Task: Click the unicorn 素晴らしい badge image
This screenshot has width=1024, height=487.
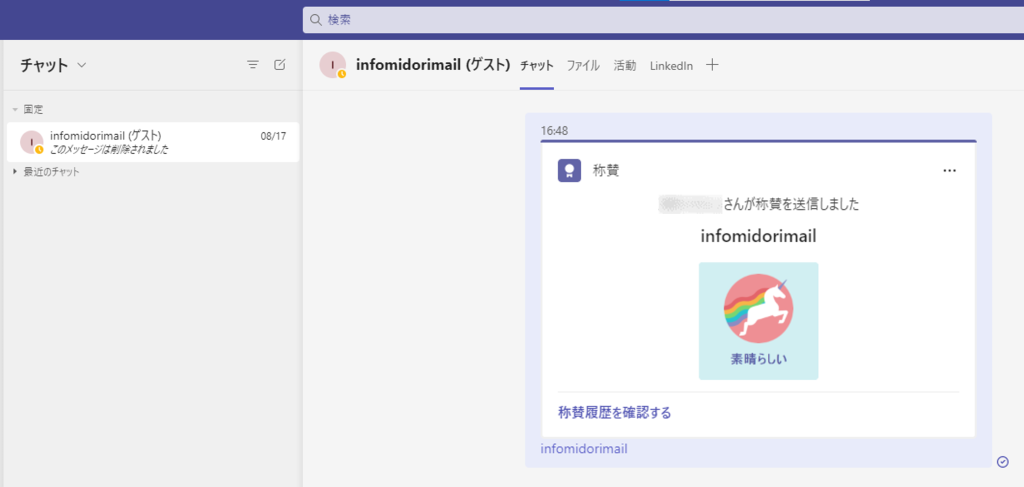Action: click(758, 321)
